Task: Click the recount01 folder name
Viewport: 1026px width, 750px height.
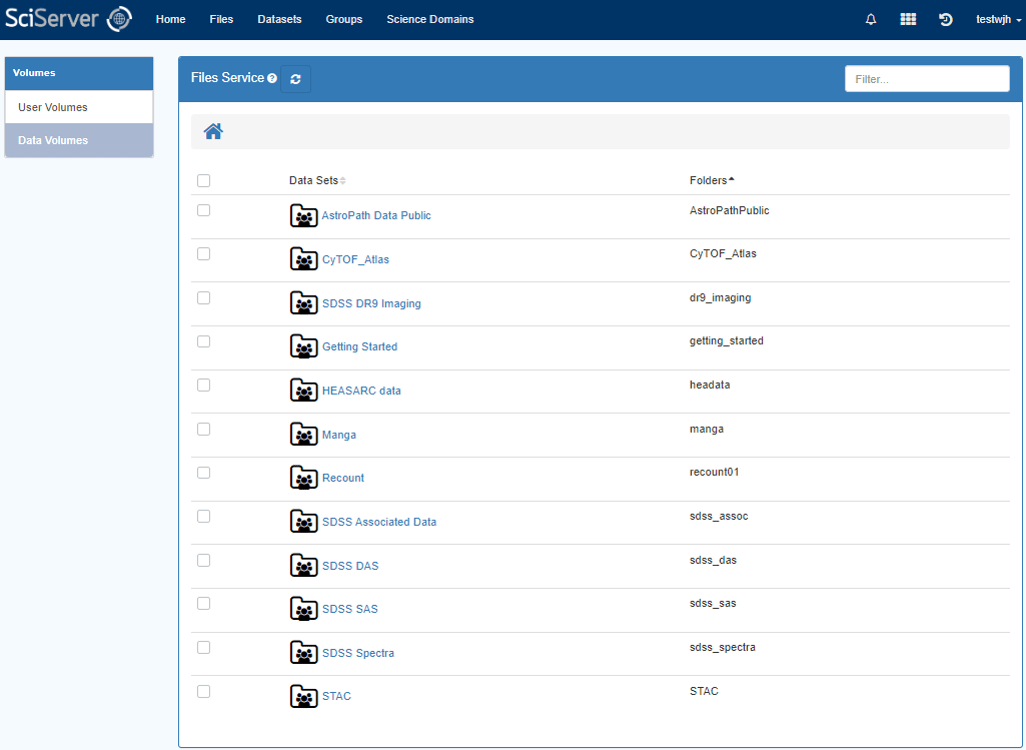Action: coord(715,472)
